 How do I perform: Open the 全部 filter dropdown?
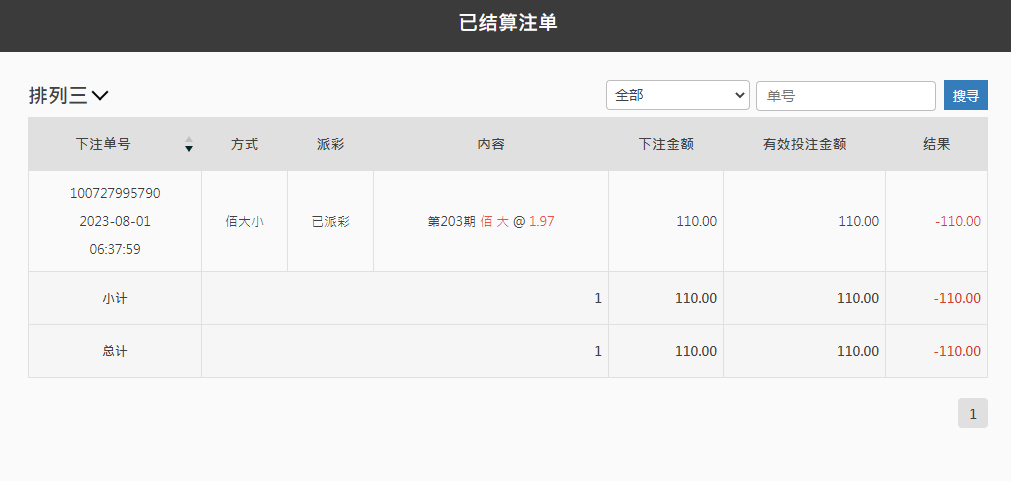678,95
